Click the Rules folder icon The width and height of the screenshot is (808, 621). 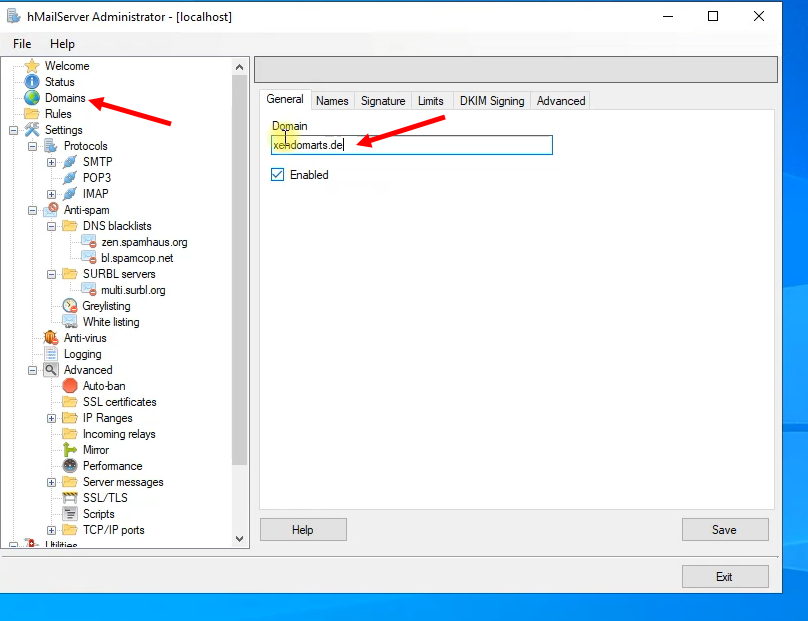(x=32, y=114)
